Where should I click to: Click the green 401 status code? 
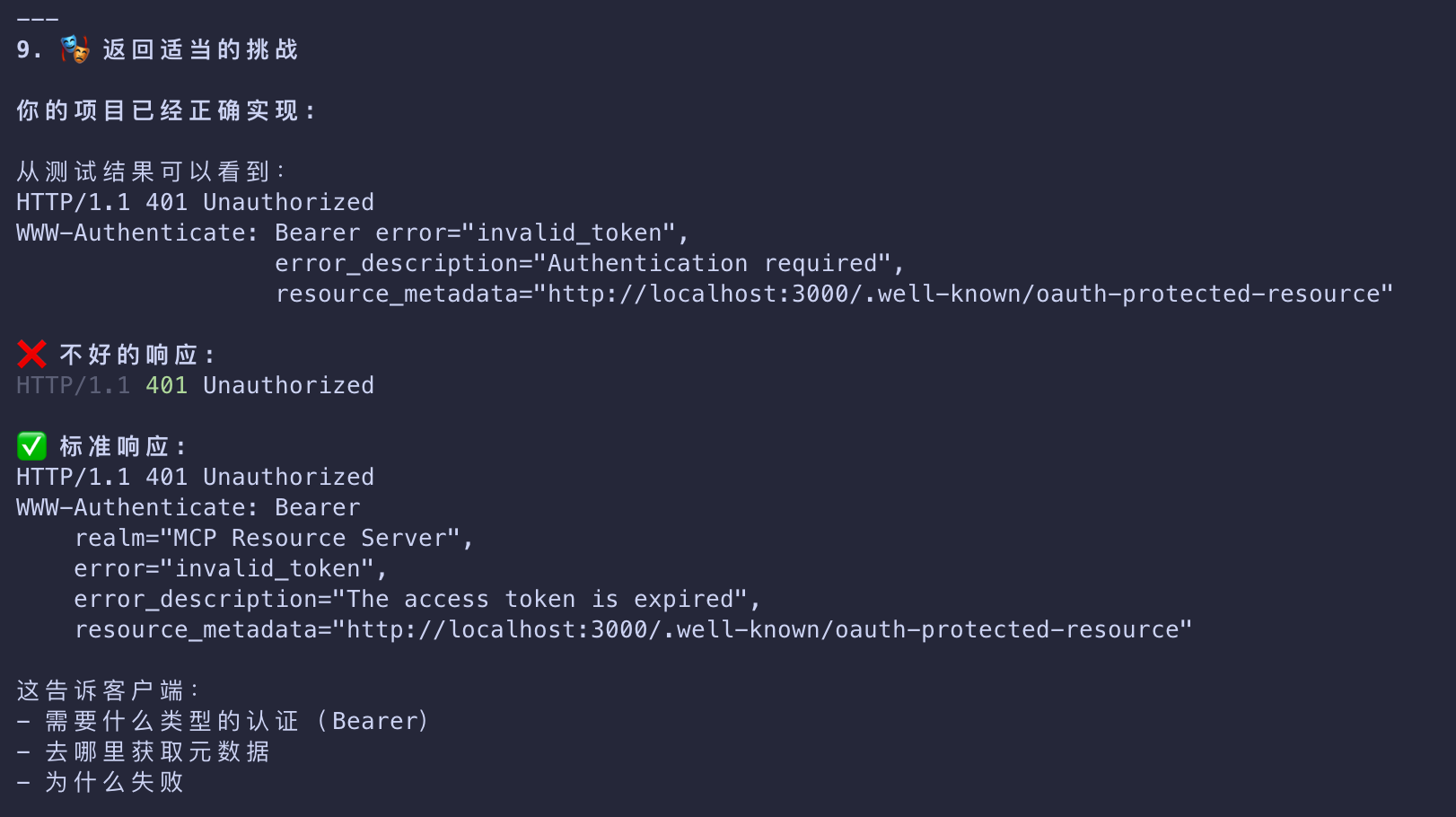point(166,385)
